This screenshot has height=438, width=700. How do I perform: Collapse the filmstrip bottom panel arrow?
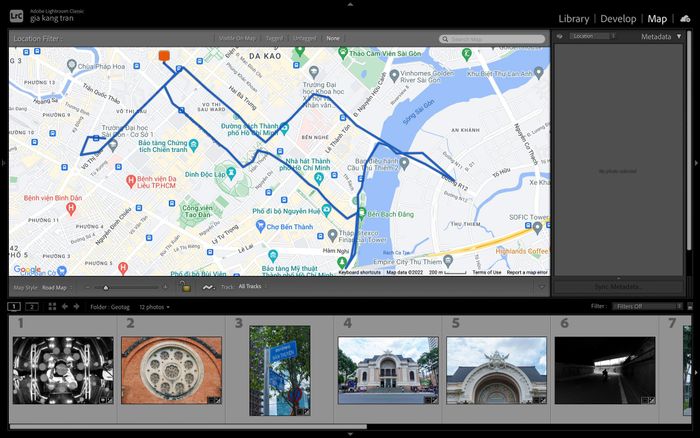(350, 434)
